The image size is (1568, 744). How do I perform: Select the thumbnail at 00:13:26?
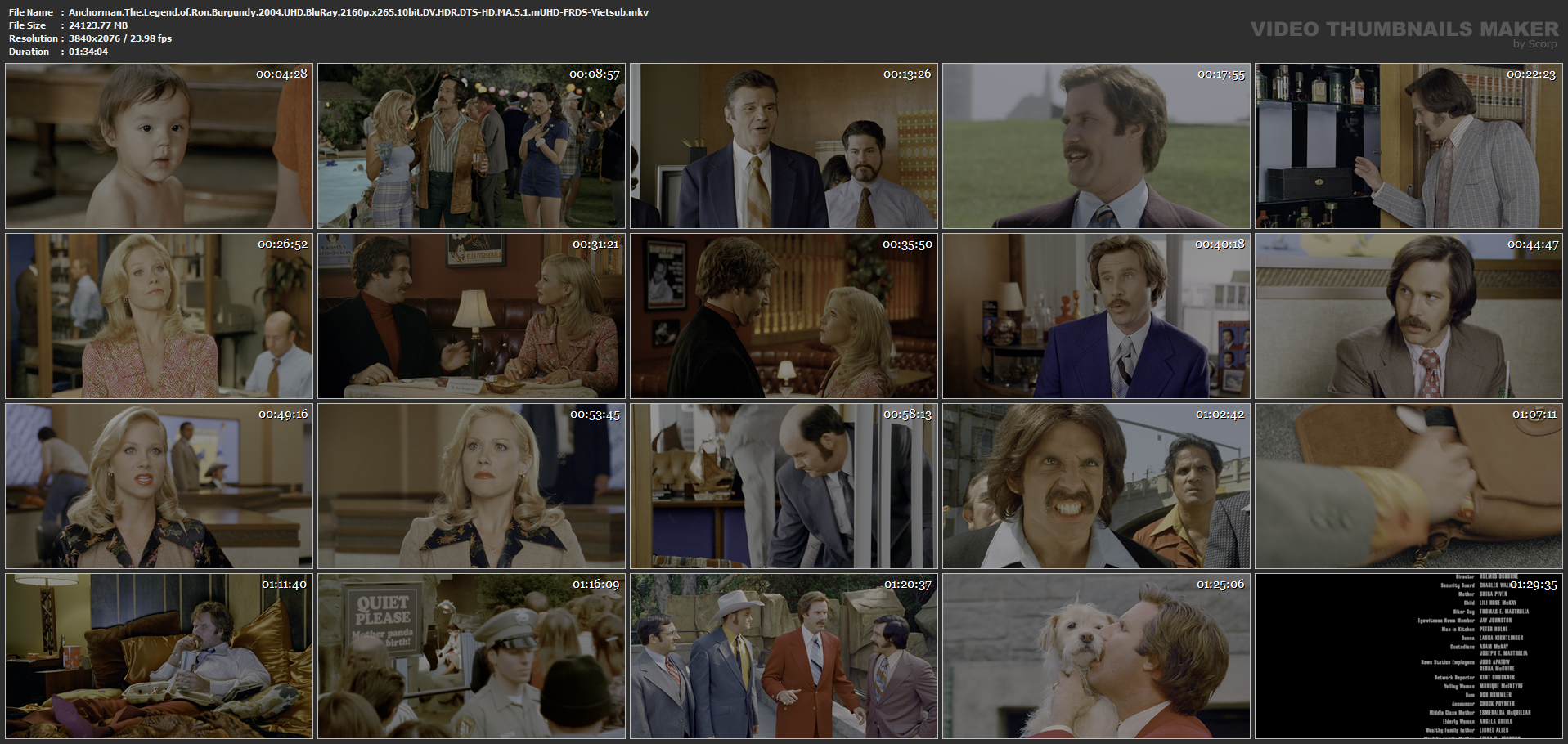(x=784, y=146)
